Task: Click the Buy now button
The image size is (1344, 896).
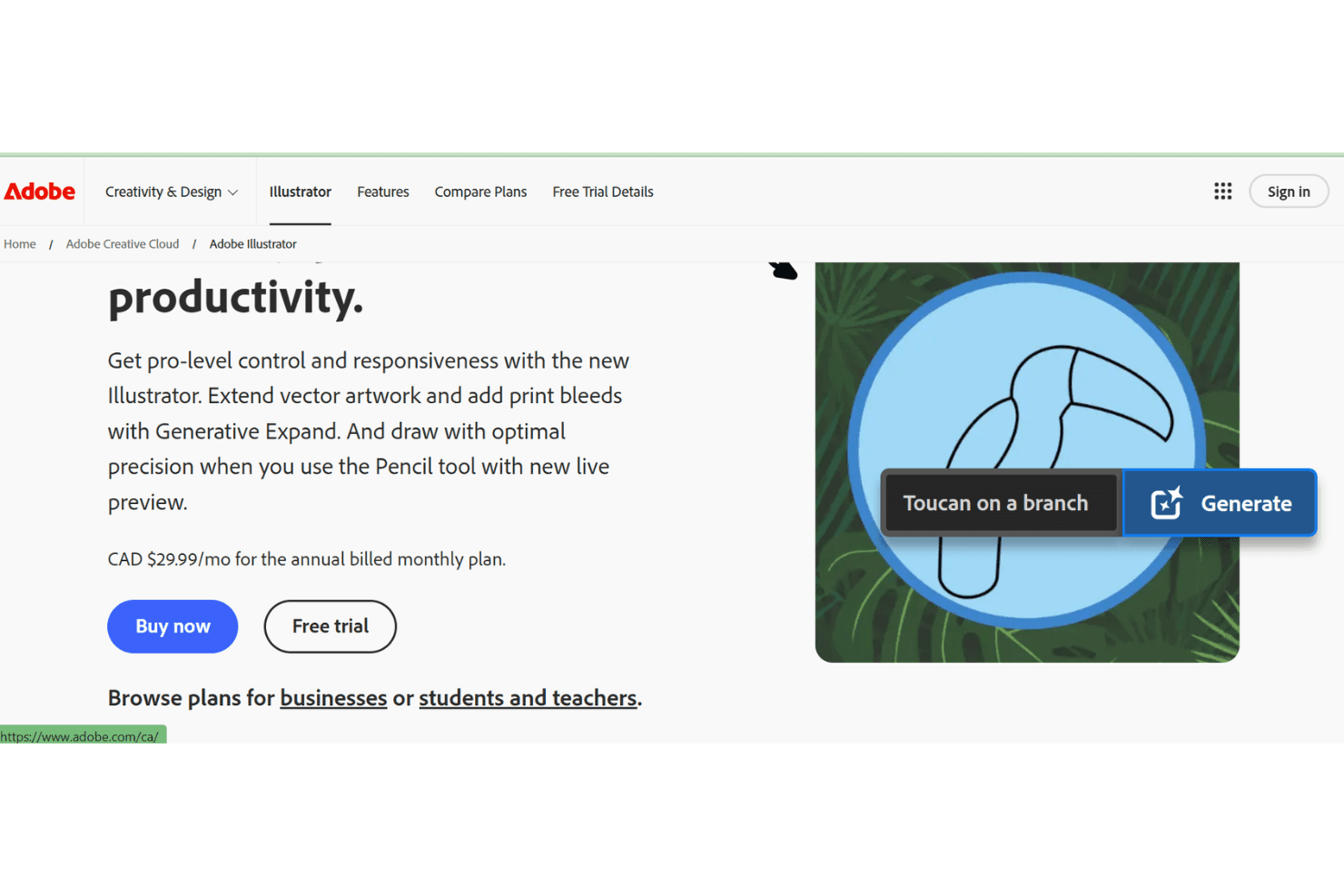Action: pyautogui.click(x=173, y=626)
